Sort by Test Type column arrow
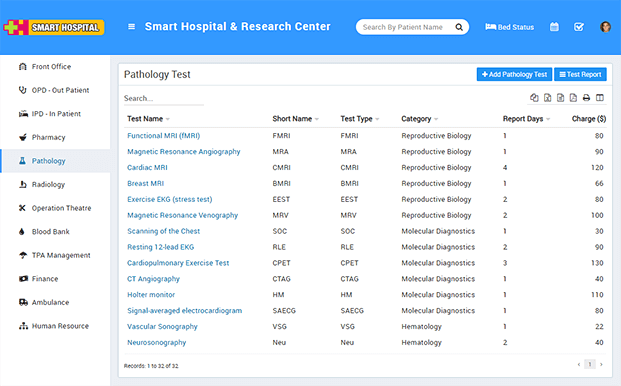The height and width of the screenshot is (386, 621). tap(377, 119)
